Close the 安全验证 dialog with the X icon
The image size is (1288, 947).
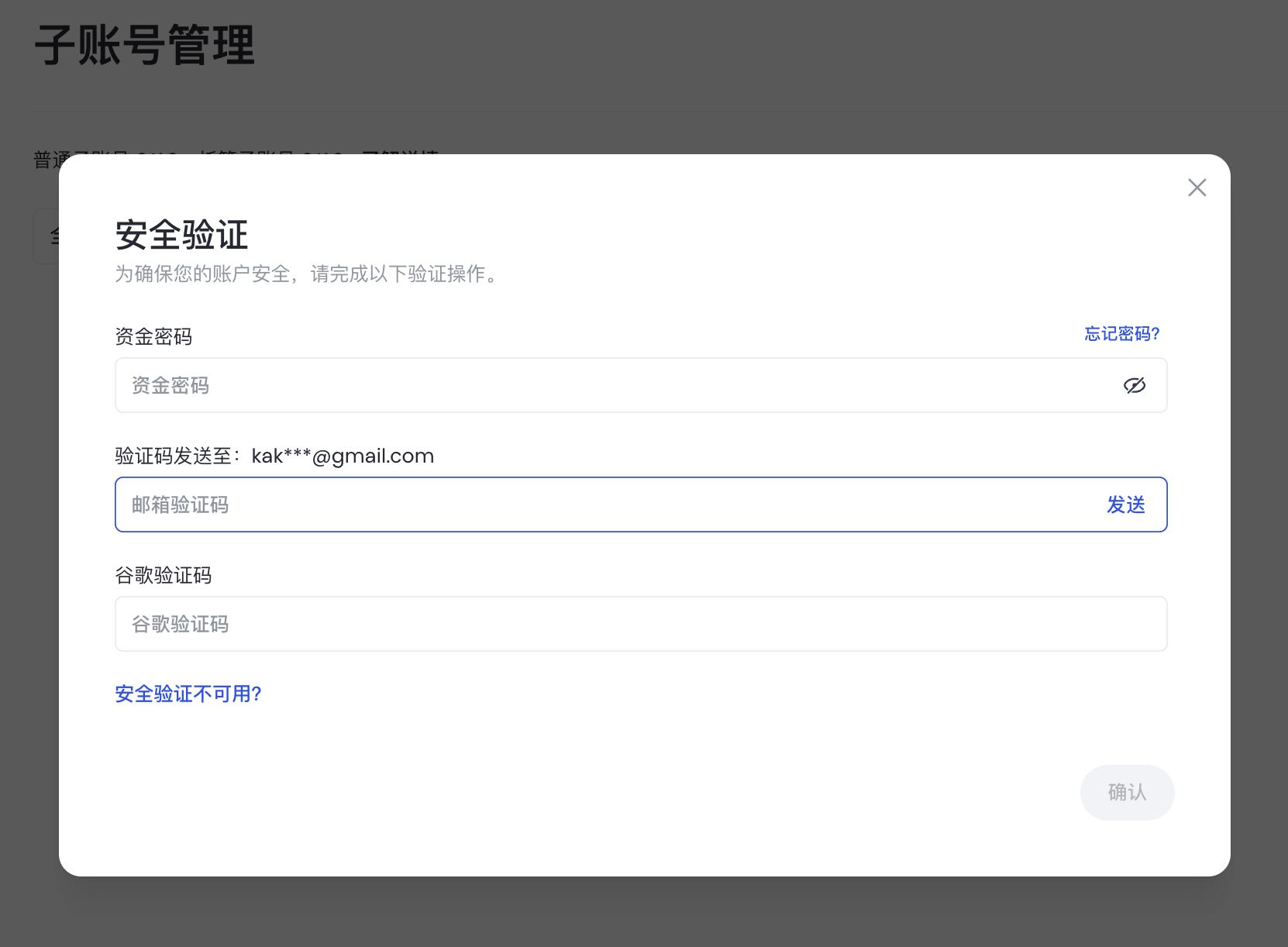click(x=1197, y=188)
